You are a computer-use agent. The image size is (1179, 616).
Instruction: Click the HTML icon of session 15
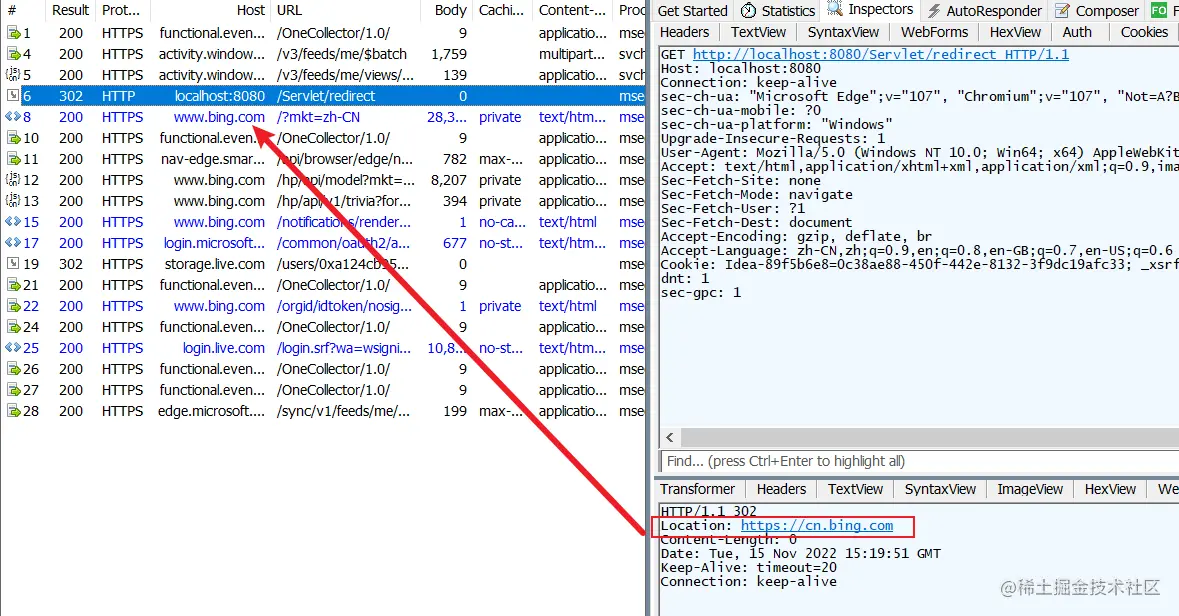point(14,223)
